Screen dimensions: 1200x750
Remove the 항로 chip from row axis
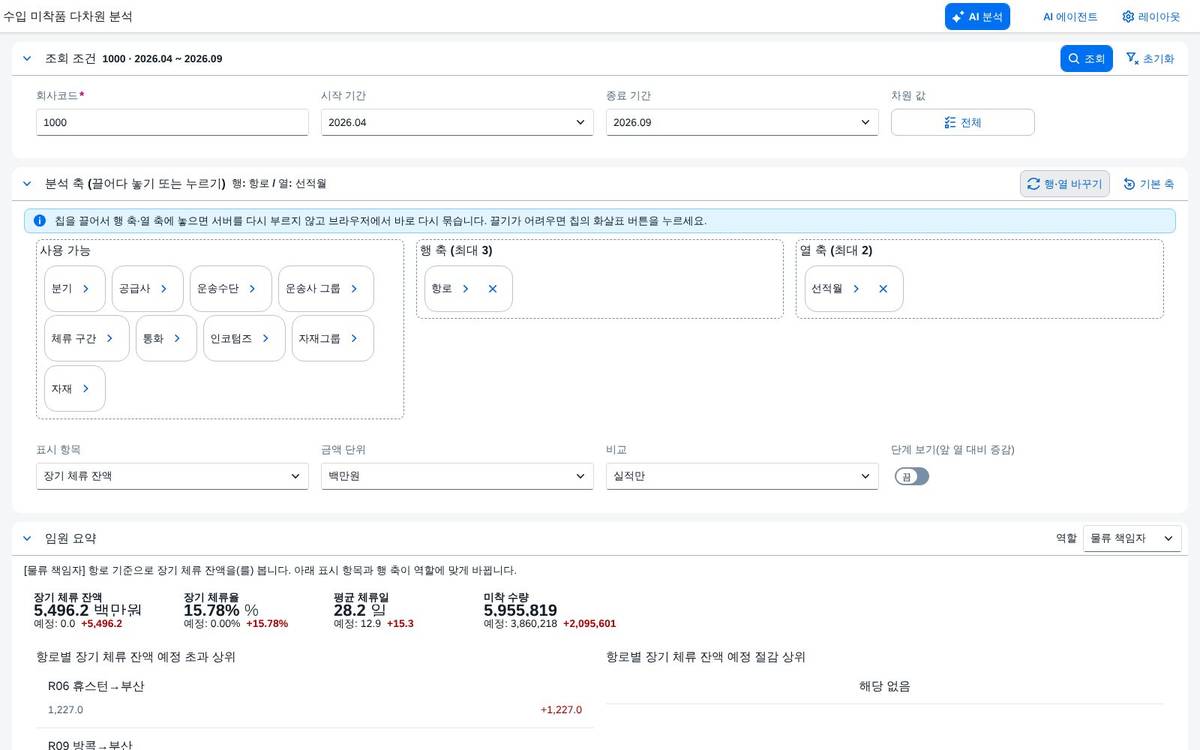[x=492, y=288]
